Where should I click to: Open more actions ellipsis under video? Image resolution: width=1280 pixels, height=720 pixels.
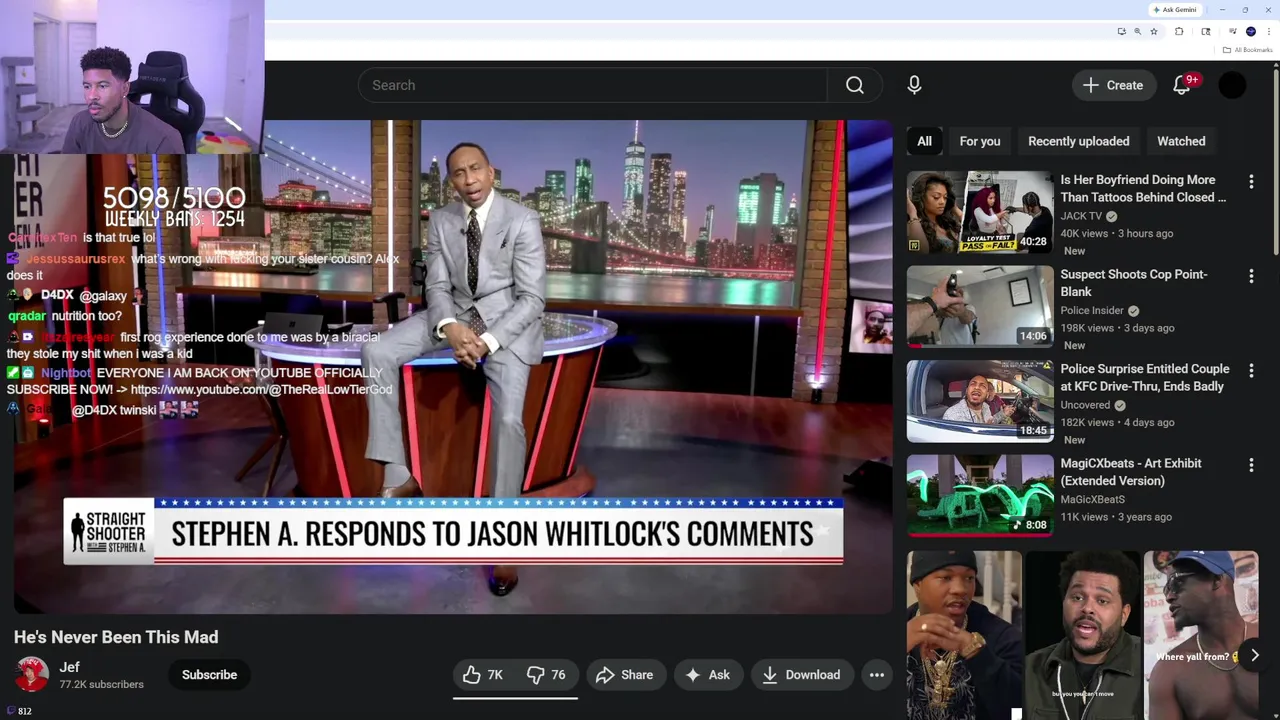pos(876,675)
